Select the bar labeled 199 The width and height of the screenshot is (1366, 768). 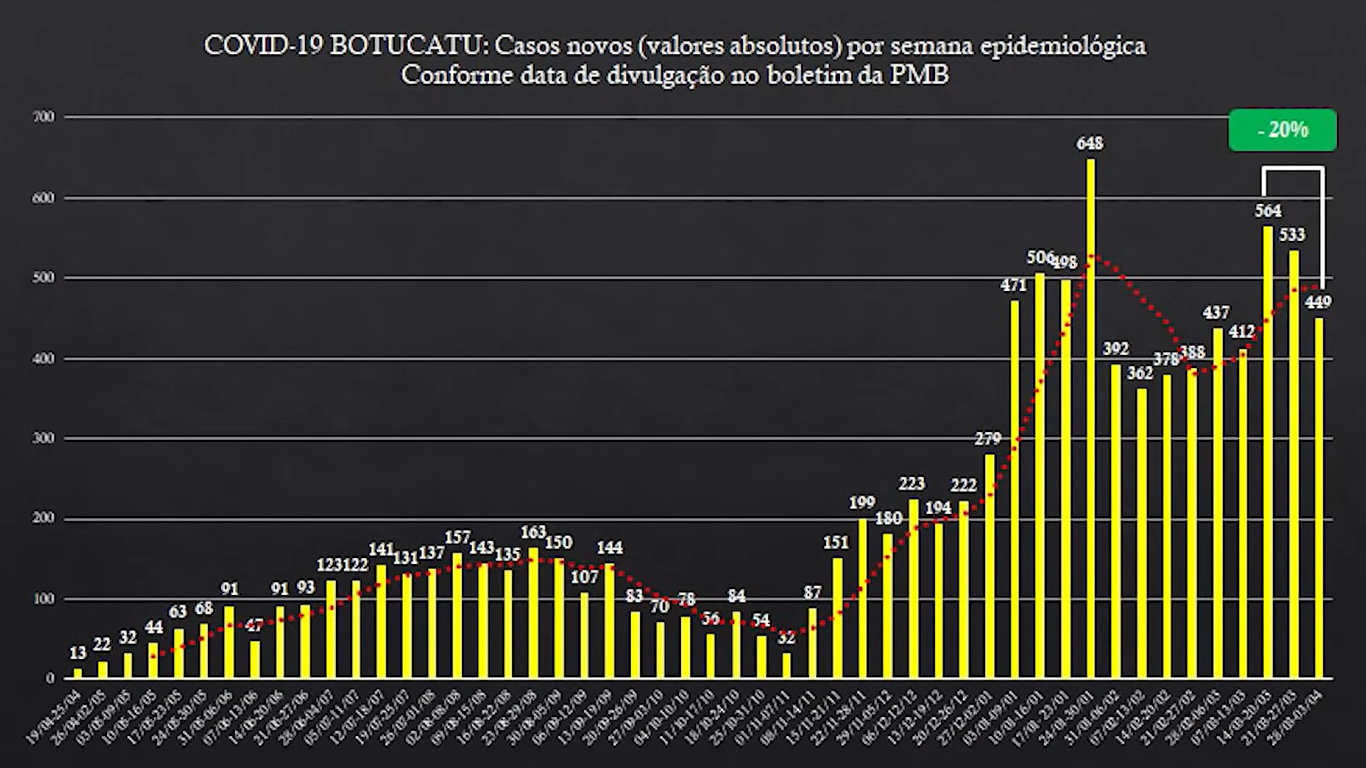pos(862,598)
